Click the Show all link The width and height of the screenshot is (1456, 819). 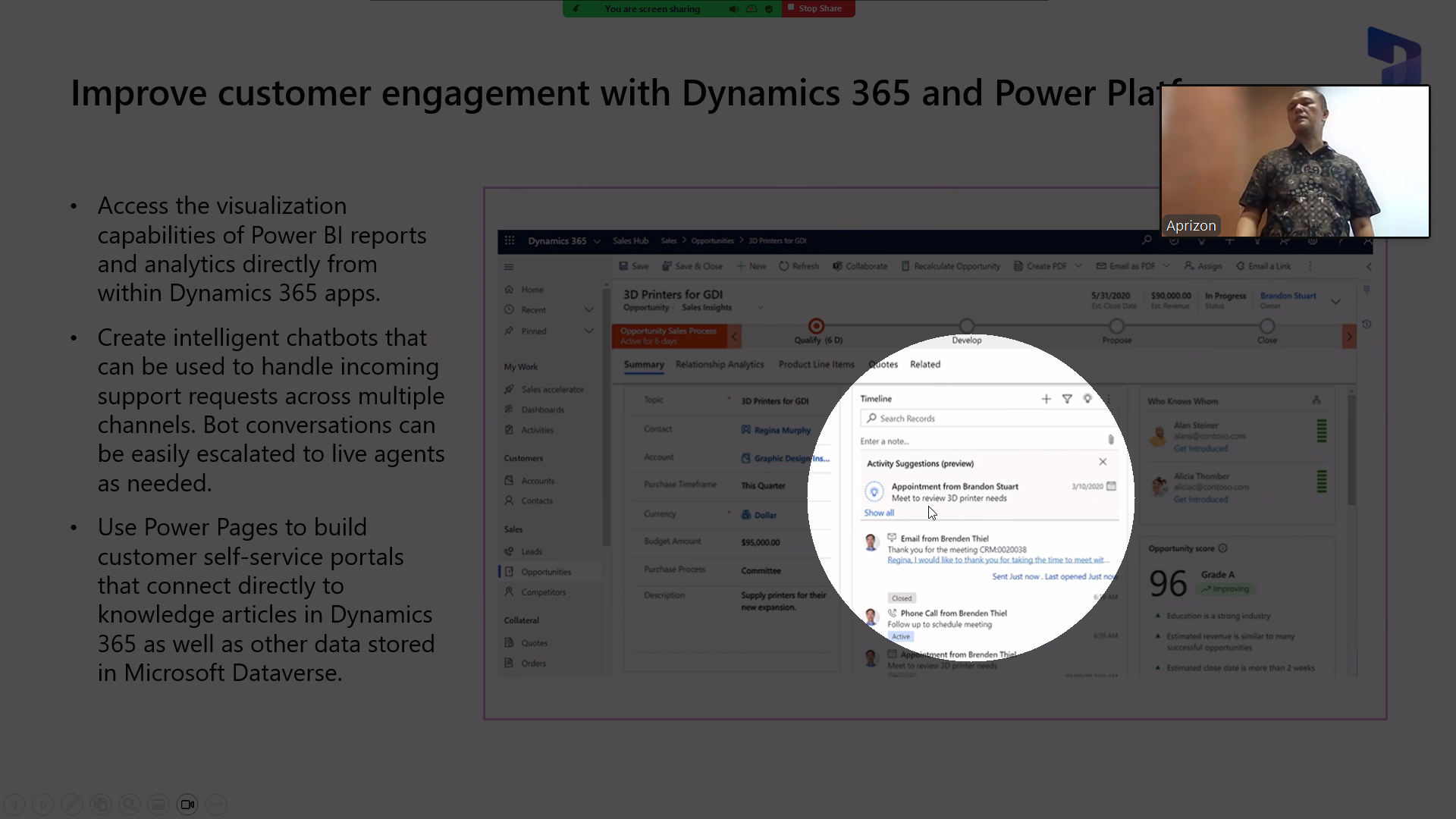point(879,513)
